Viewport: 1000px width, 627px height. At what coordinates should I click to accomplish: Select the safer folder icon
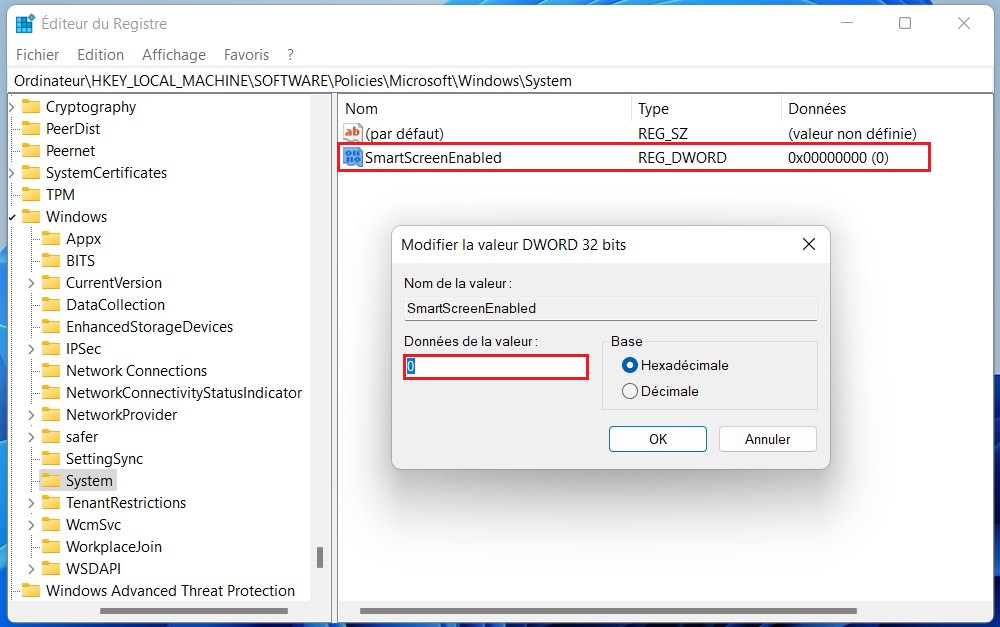tap(51, 437)
